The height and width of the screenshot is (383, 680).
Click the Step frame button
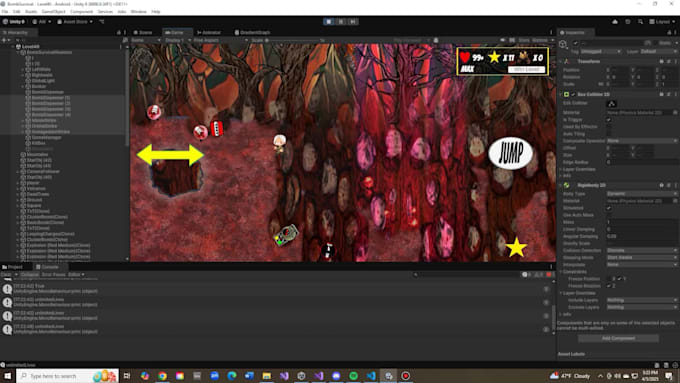point(353,21)
